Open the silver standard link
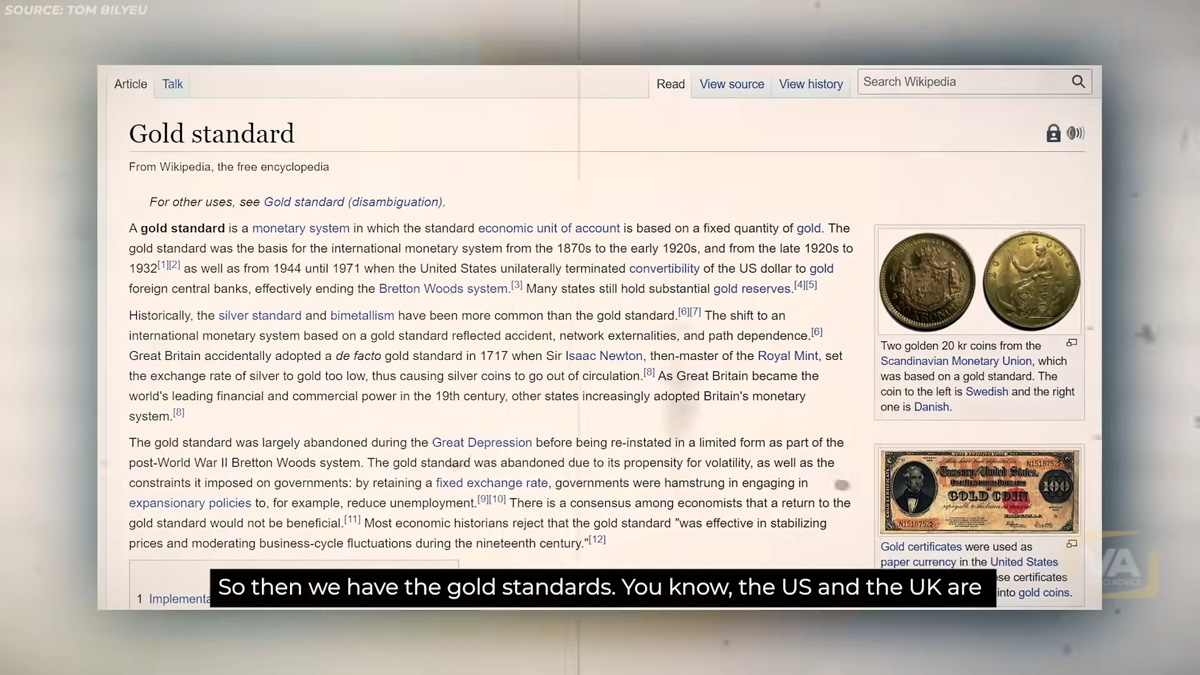Viewport: 1200px width, 675px height. (260, 315)
